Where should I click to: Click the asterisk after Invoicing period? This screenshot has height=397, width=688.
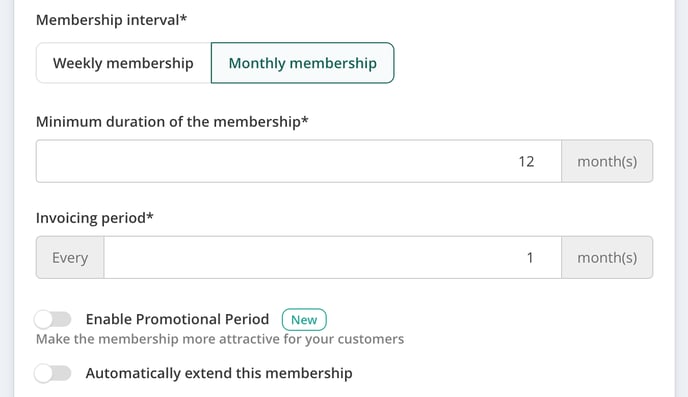point(150,217)
